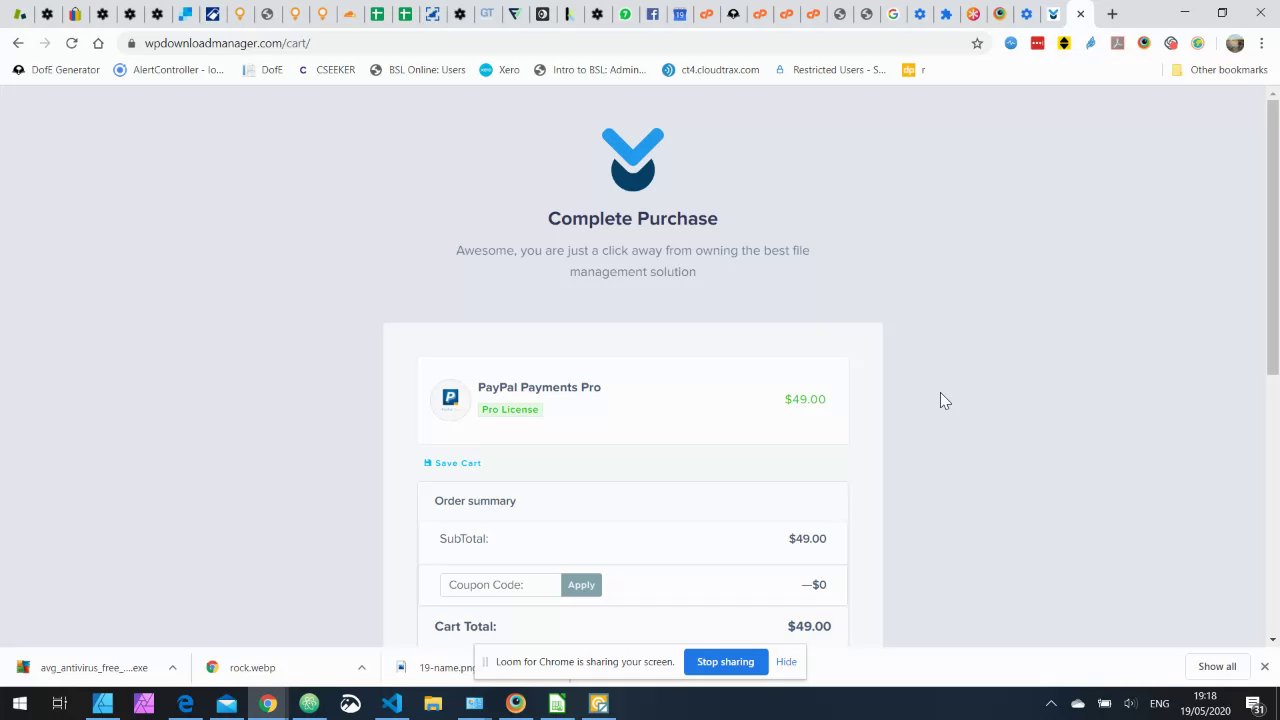Open the Intro to BSL: Admin bookmark
The height and width of the screenshot is (720, 1280).
point(590,70)
